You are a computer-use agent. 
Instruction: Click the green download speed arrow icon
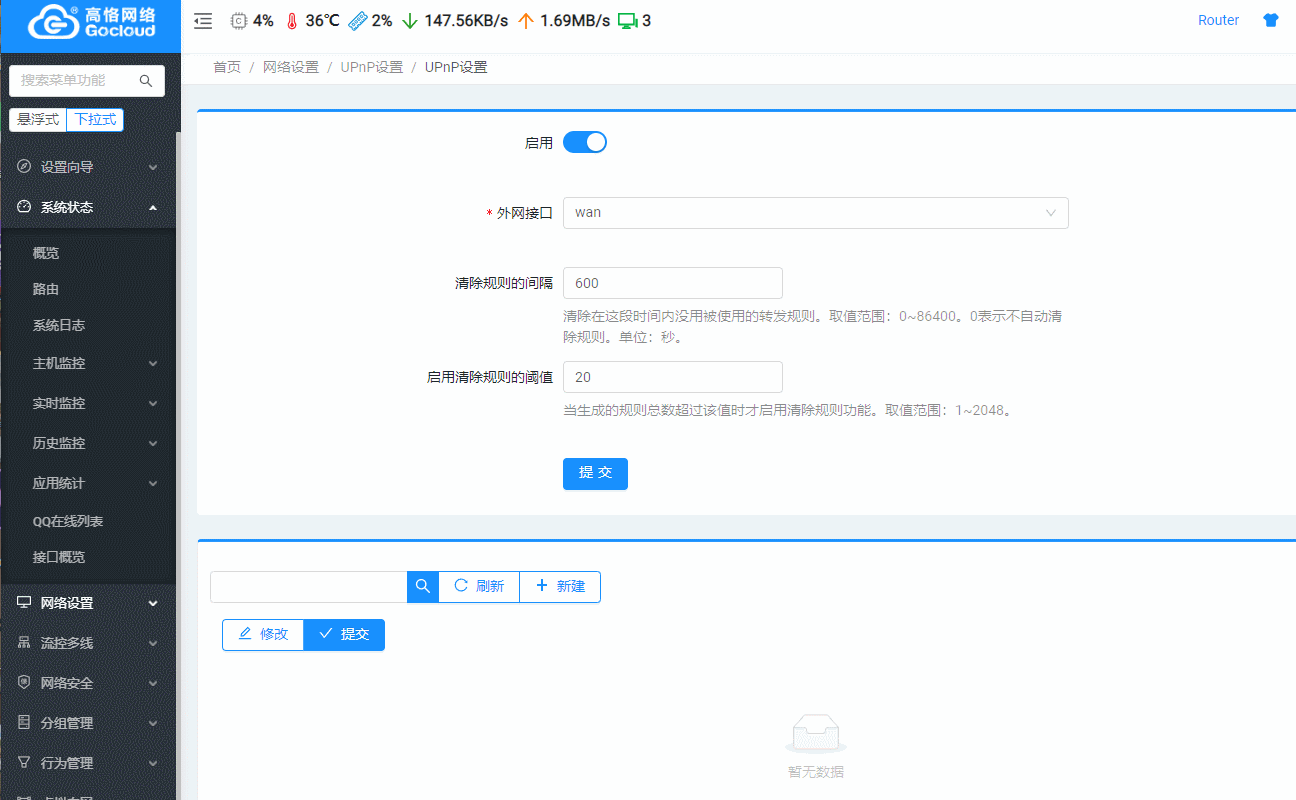(x=409, y=20)
